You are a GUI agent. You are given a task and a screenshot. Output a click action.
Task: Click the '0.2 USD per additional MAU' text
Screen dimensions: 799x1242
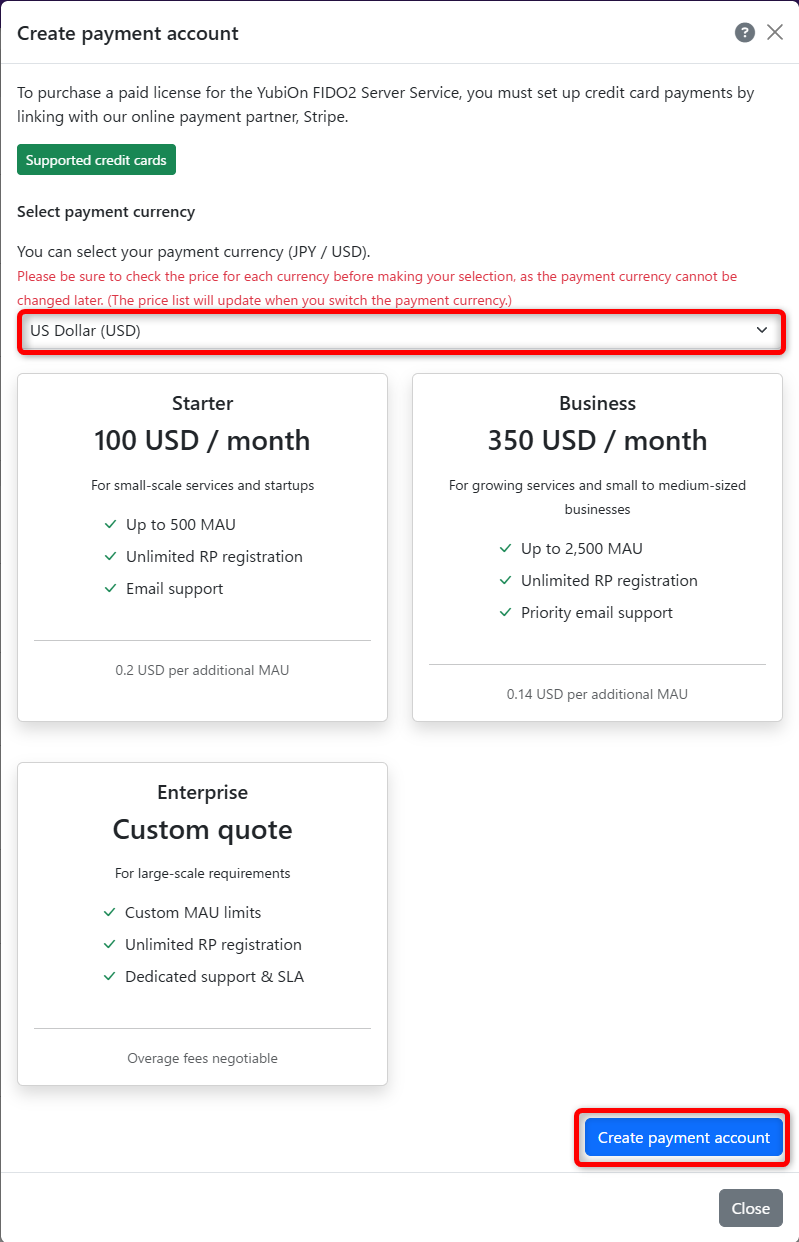click(202, 670)
